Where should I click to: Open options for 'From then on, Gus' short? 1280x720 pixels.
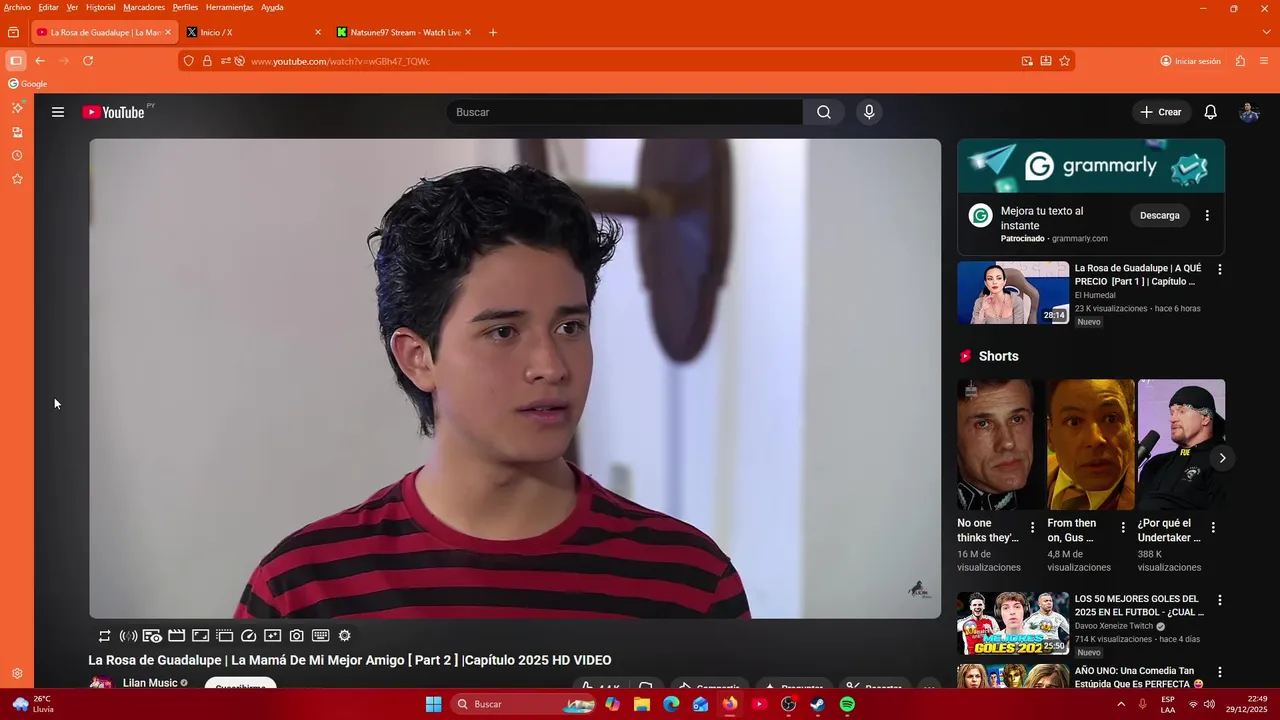click(1123, 528)
